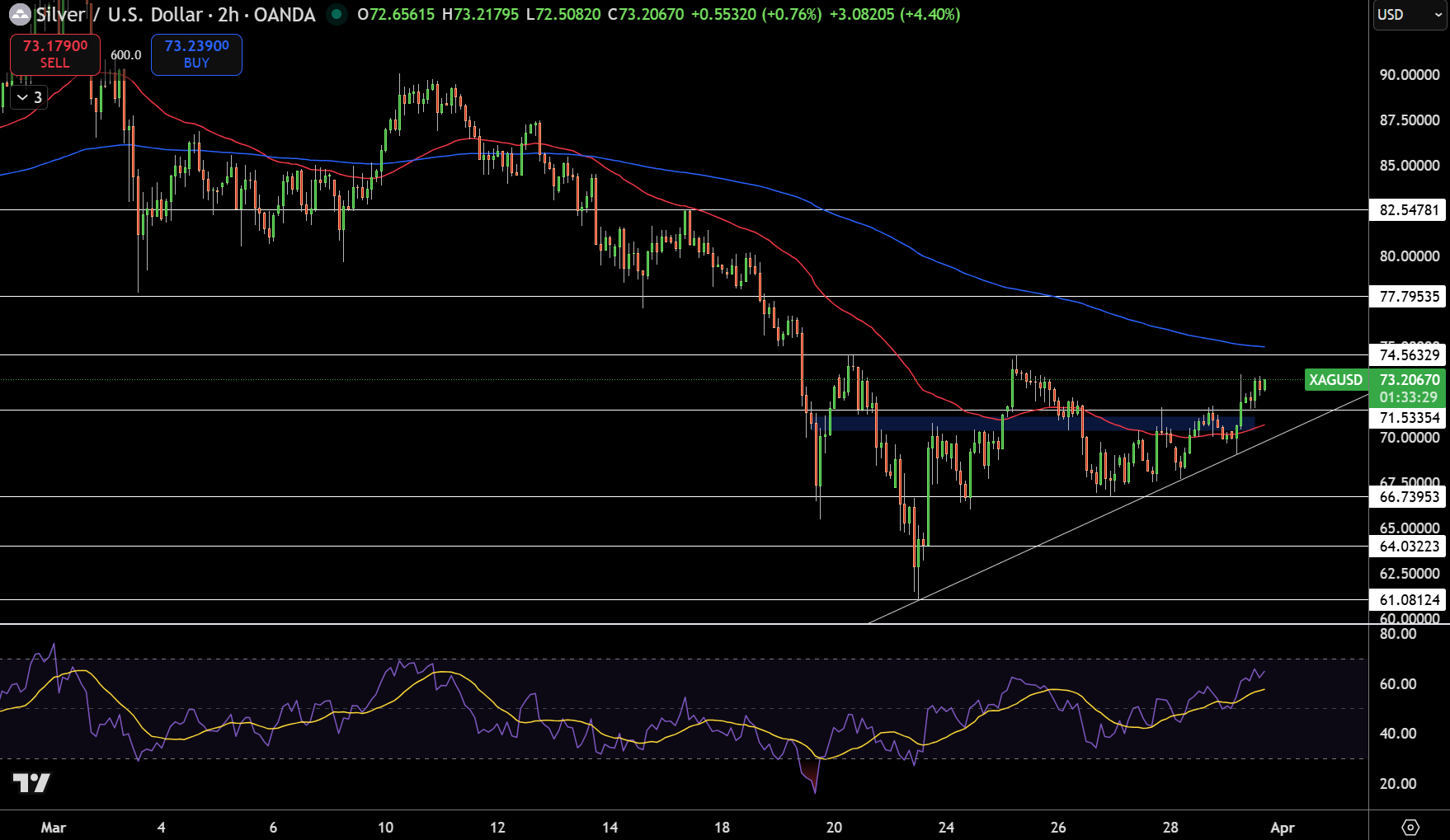The height and width of the screenshot is (840, 1450).
Task: Click the TradingView logo
Action: pos(31,782)
